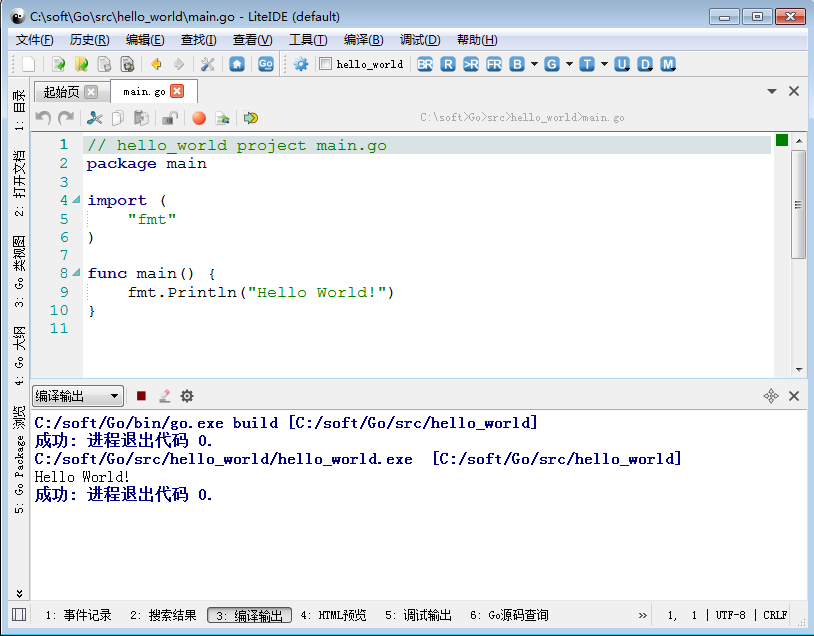The height and width of the screenshot is (636, 814).
Task: Open the M menu icon in build toolbar
Action: [668, 64]
